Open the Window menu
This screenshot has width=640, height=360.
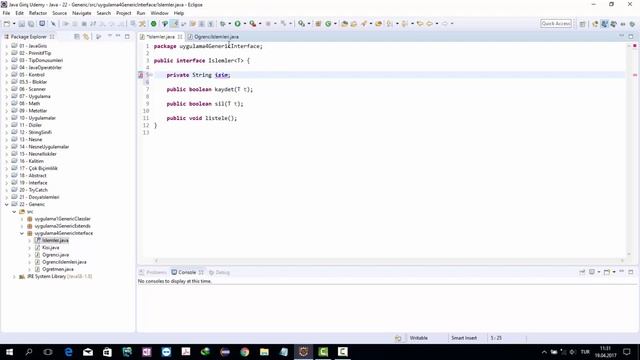click(159, 13)
